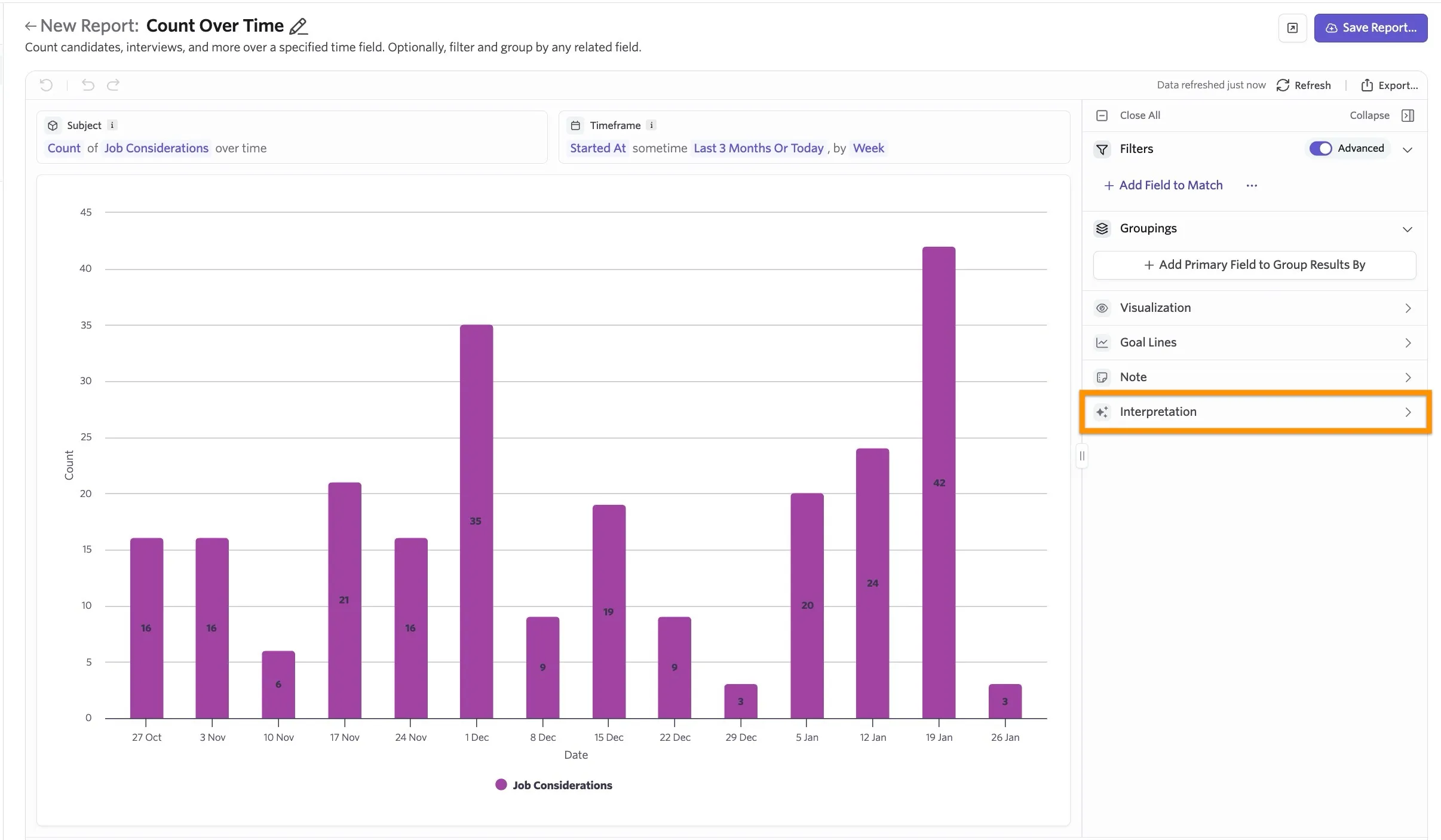Click the Save Report button
Viewport: 1441px width, 840px height.
[x=1371, y=28]
